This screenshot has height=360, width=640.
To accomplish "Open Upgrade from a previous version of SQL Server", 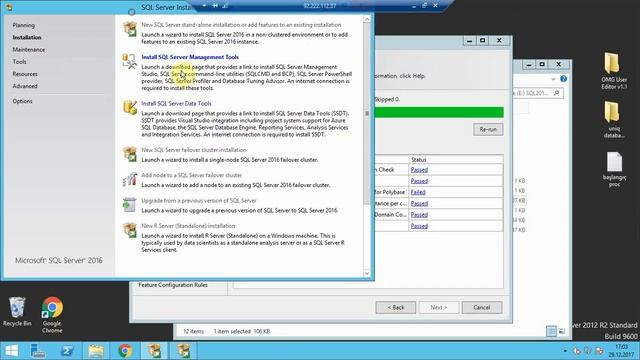I will [198, 200].
